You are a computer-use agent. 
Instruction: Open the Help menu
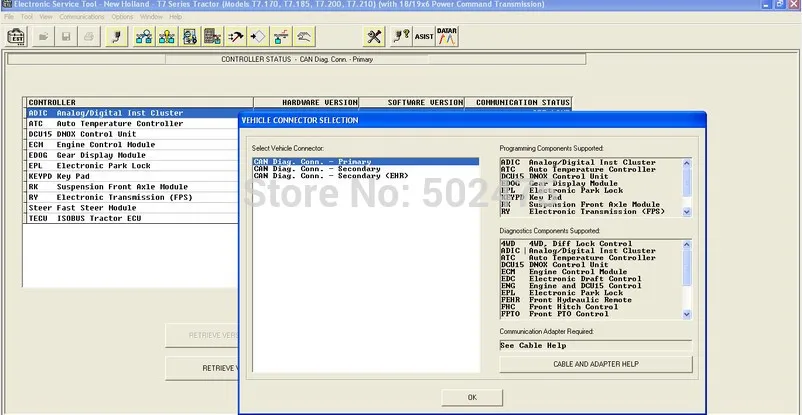tap(175, 17)
